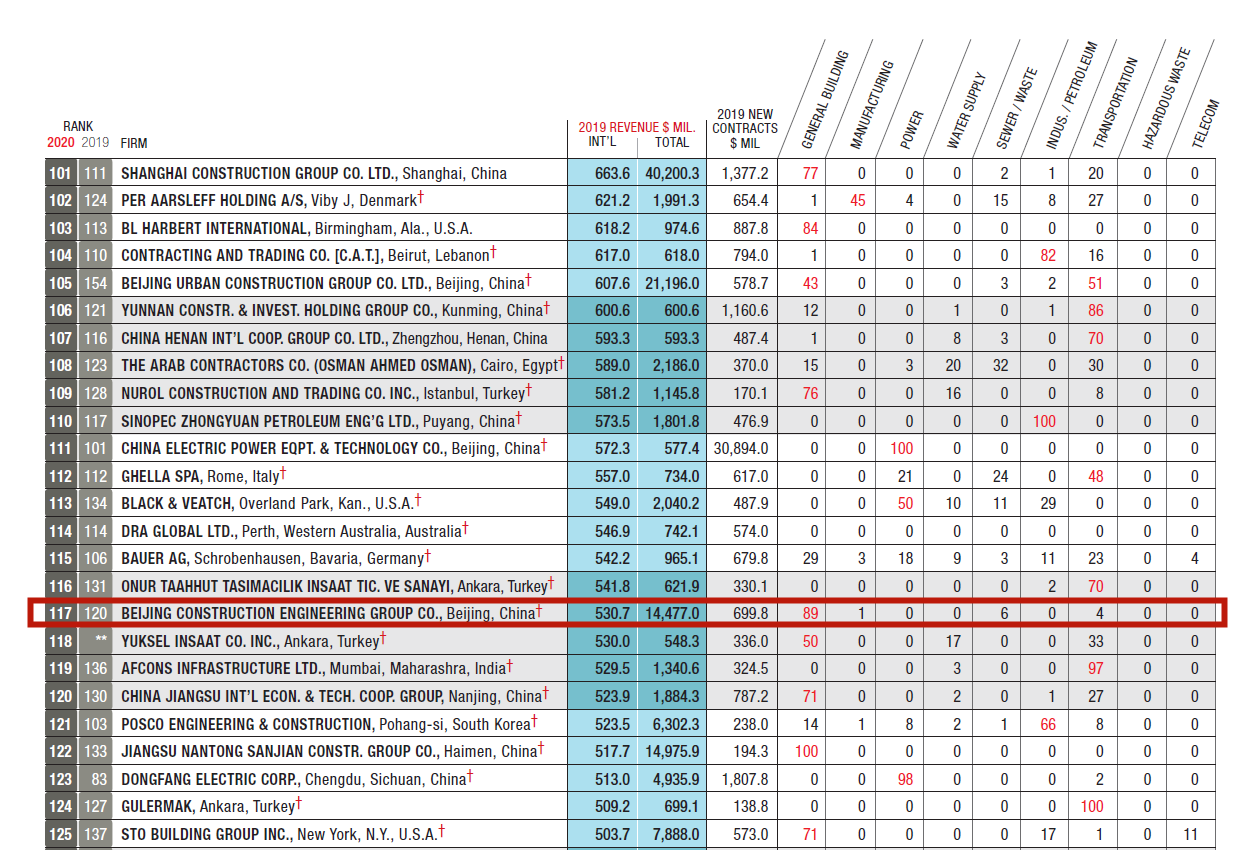Click international revenue value 663.6
Image resolution: width=1255 pixels, height=850 pixels.
613,173
